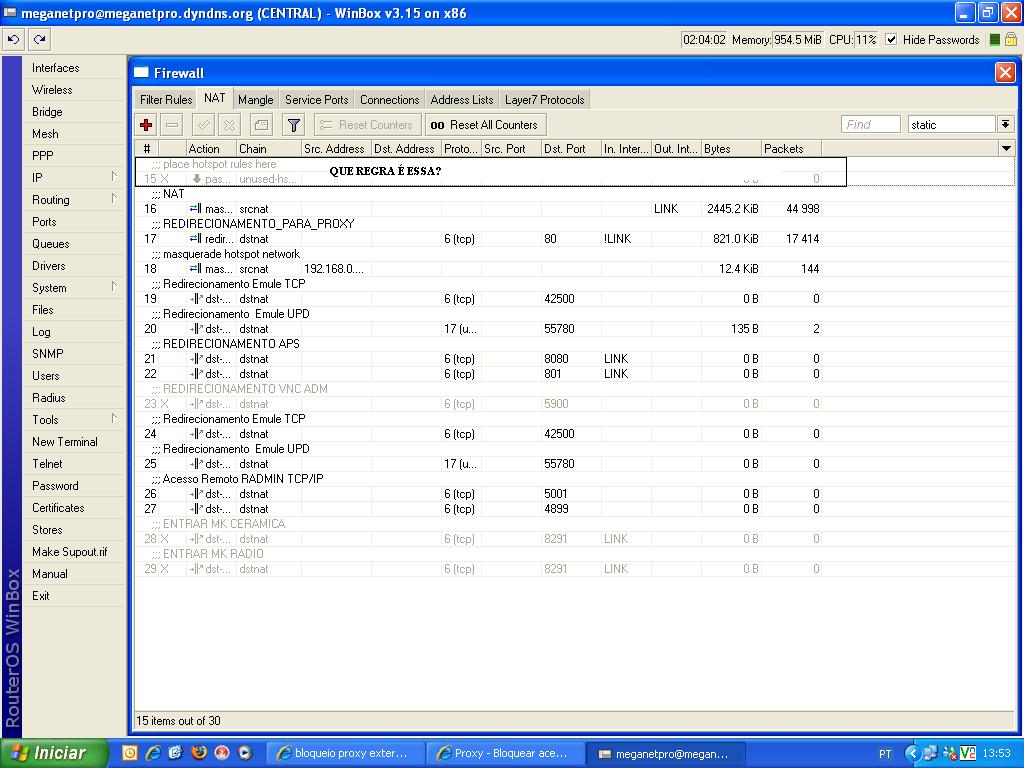The height and width of the screenshot is (768, 1024).
Task: Open comment editor button in toolbar
Action: pyautogui.click(x=262, y=125)
